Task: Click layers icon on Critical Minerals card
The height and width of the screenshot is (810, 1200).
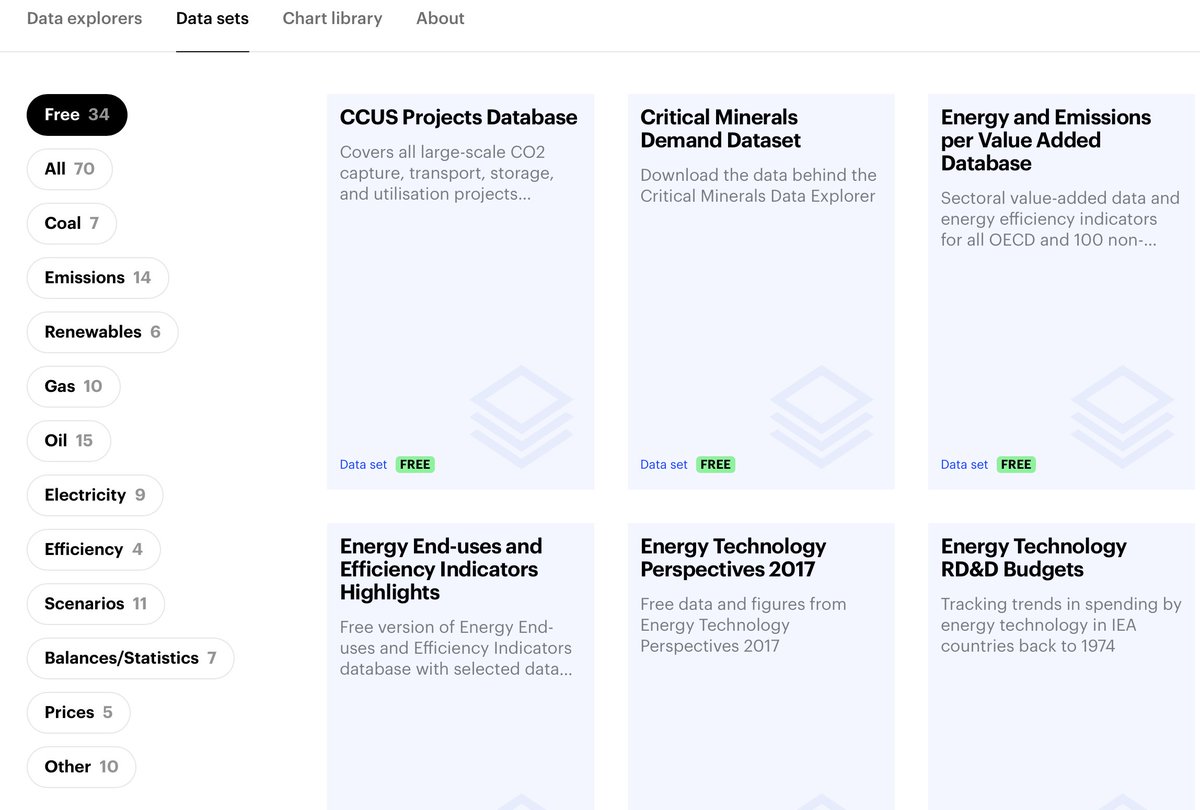Action: click(x=822, y=416)
